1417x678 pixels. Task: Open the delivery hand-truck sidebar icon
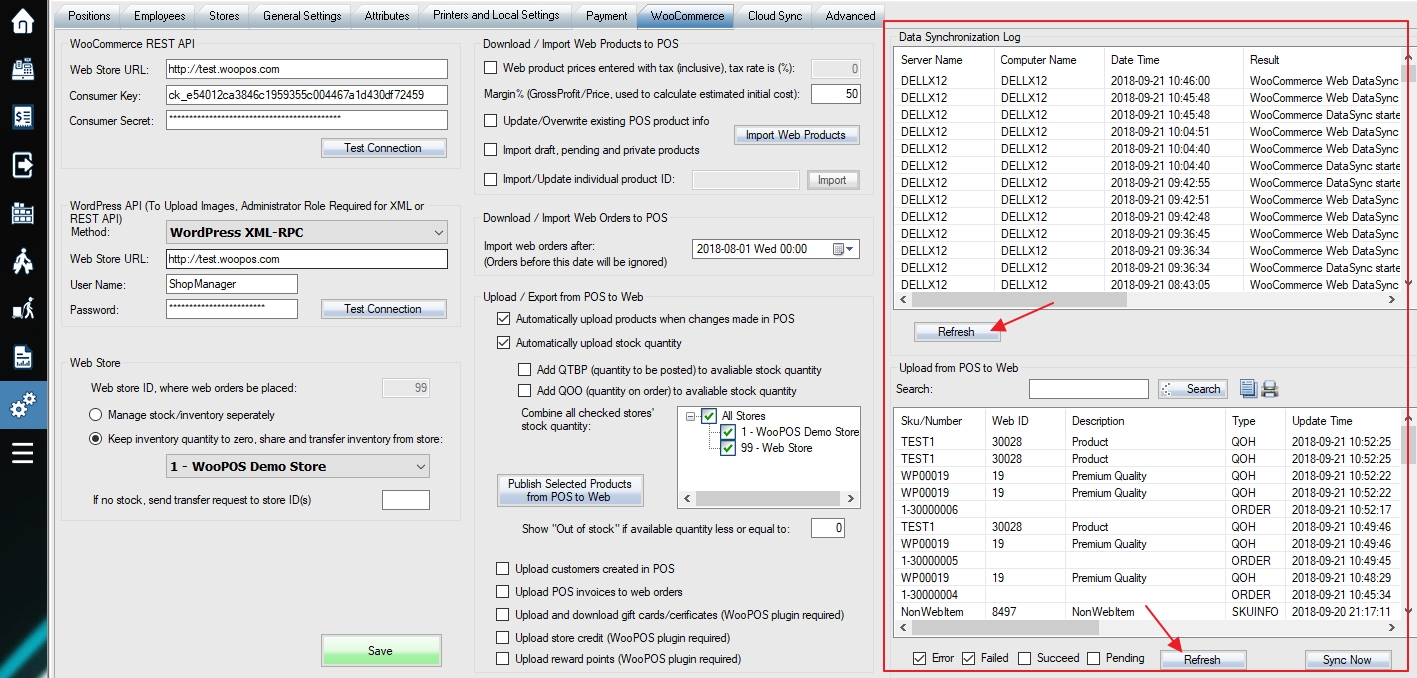pos(23,309)
